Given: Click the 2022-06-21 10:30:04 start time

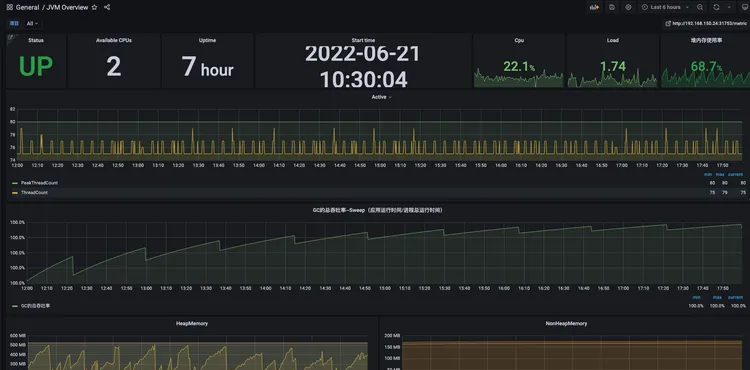Looking at the screenshot, I should pyautogui.click(x=363, y=66).
